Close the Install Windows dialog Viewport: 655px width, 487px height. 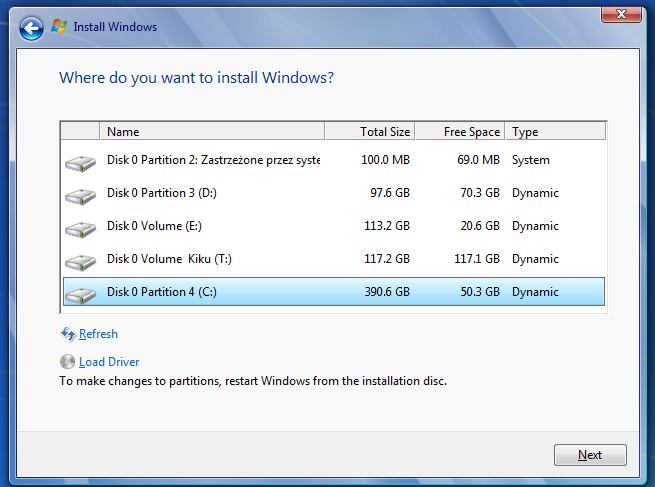(621, 14)
